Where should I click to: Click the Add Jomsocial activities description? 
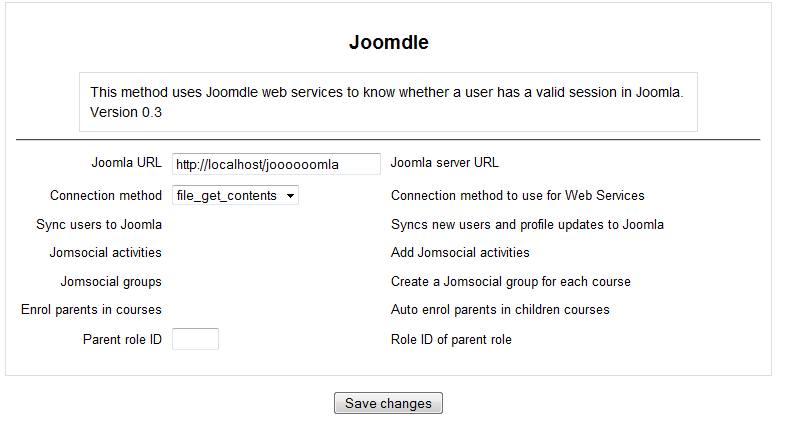[x=460, y=252]
